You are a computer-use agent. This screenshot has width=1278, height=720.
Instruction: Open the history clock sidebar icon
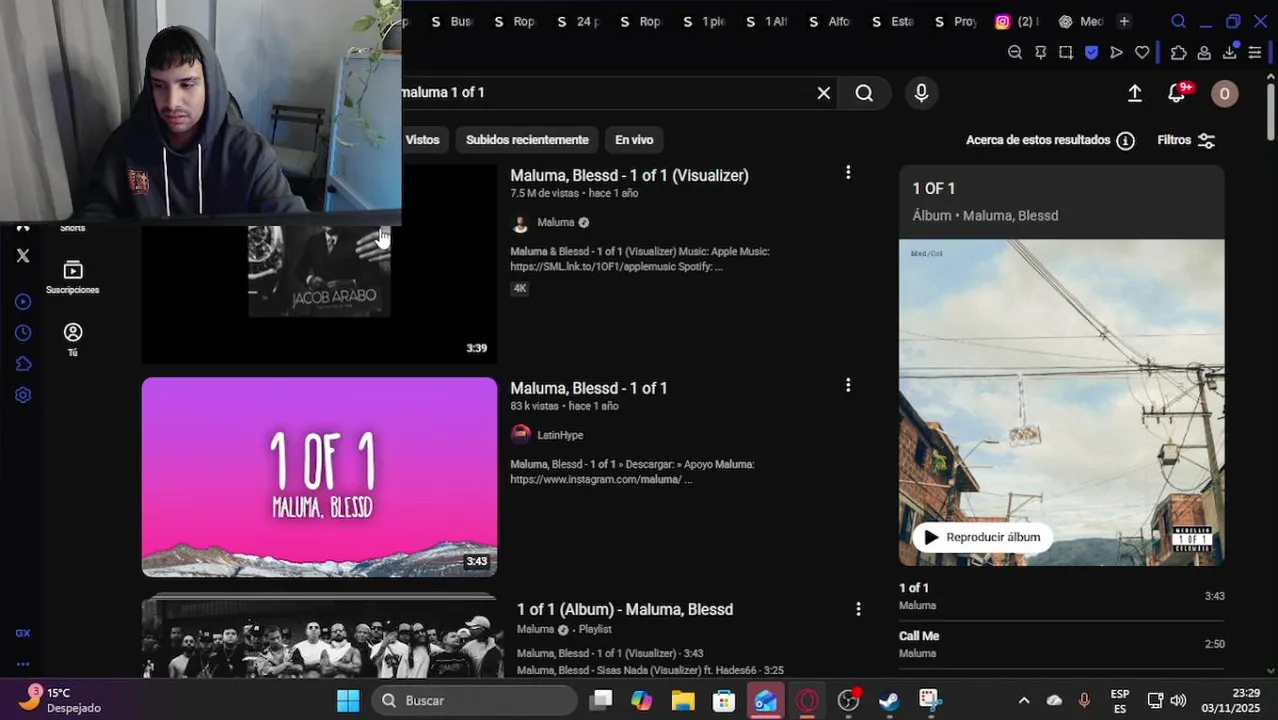(x=23, y=333)
